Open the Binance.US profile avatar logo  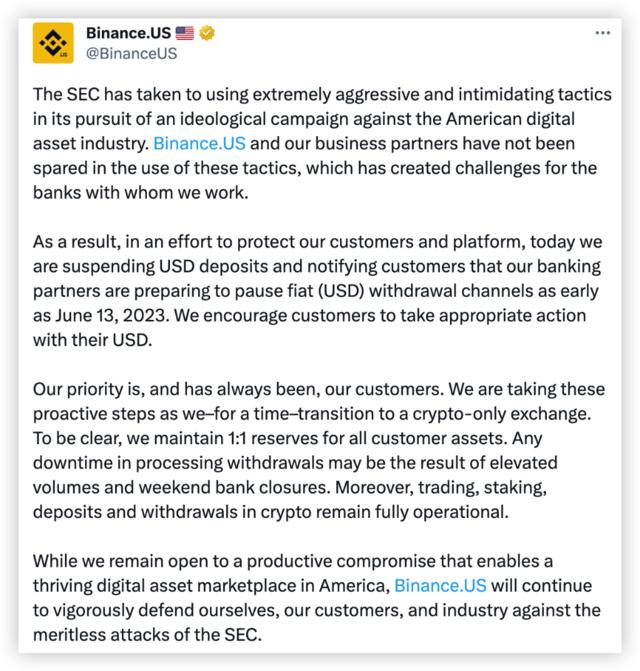(53, 43)
